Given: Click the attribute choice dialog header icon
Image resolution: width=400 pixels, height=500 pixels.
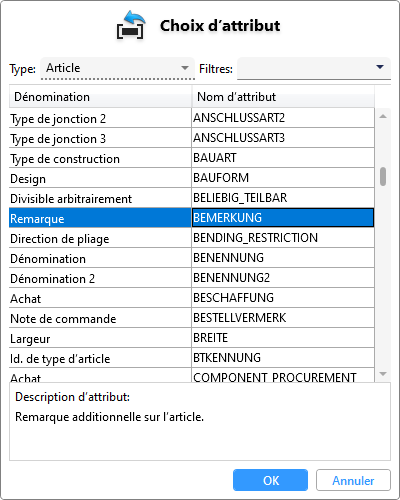Looking at the screenshot, I should click(x=131, y=25).
